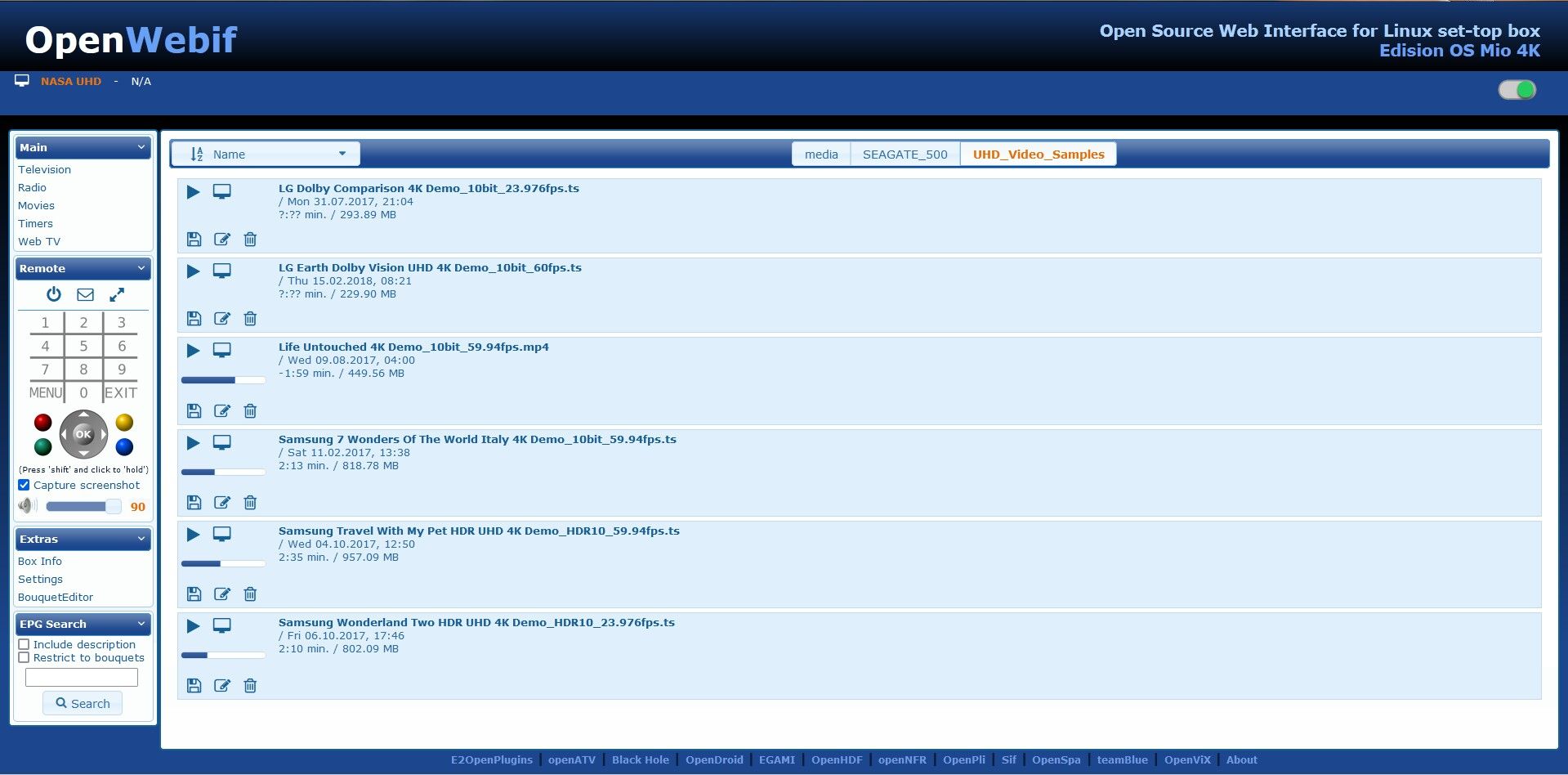The height and width of the screenshot is (775, 1568).
Task: Trash icon for Samsung Wonderland Two
Action: (x=250, y=686)
